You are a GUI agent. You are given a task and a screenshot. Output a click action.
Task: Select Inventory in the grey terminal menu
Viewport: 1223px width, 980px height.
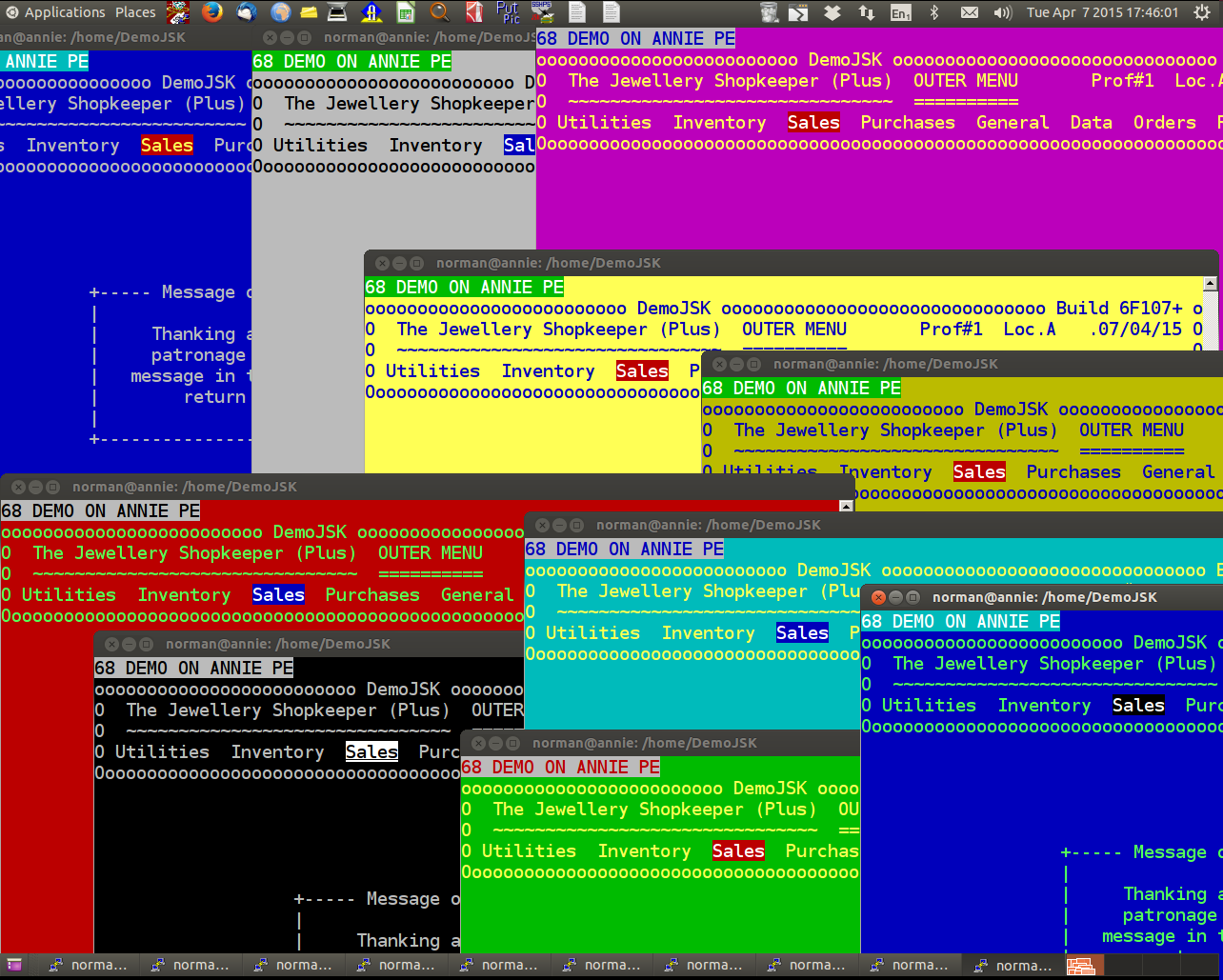tap(435, 145)
